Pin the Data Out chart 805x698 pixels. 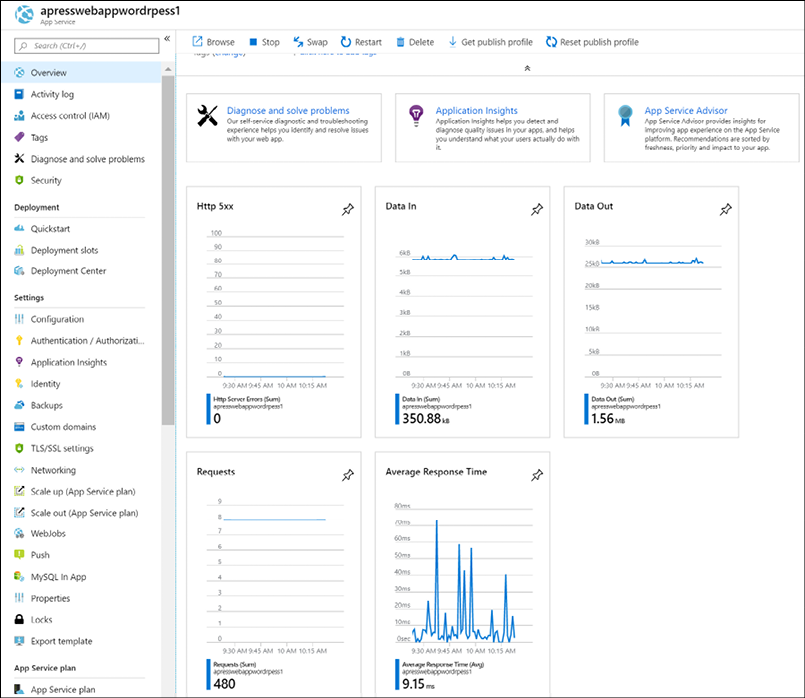725,209
